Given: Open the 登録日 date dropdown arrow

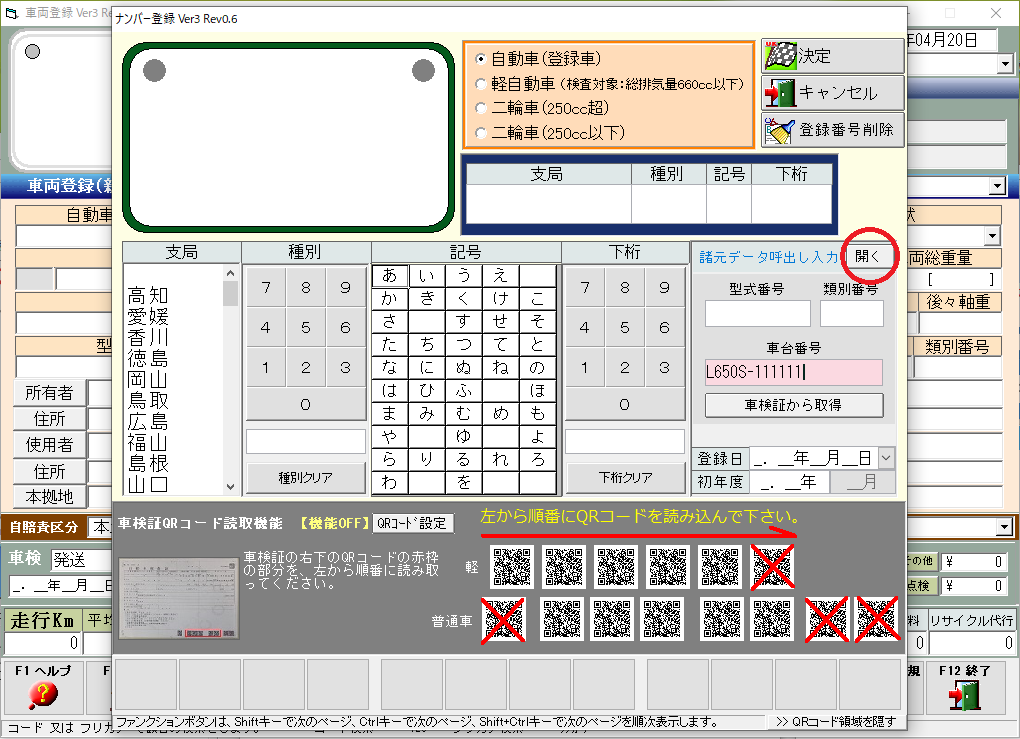Looking at the screenshot, I should click(x=886, y=458).
